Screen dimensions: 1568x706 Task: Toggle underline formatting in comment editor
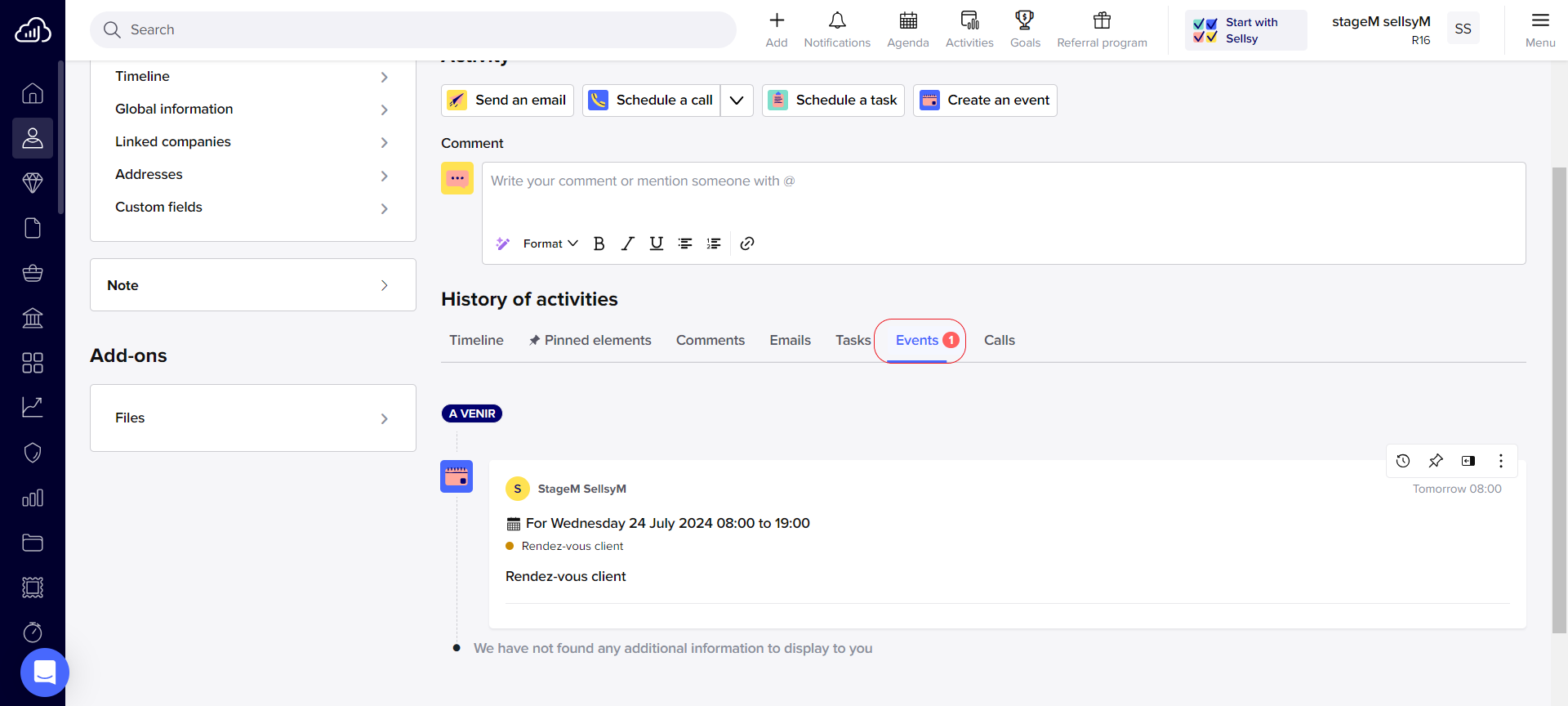click(x=656, y=244)
